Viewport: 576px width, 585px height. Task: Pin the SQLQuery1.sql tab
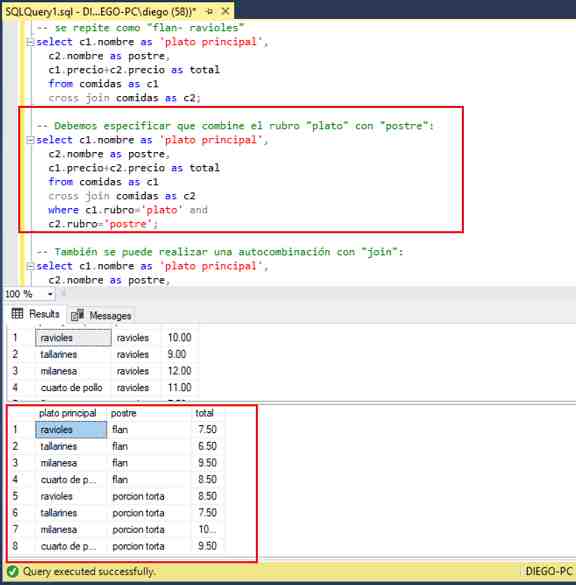210,12
